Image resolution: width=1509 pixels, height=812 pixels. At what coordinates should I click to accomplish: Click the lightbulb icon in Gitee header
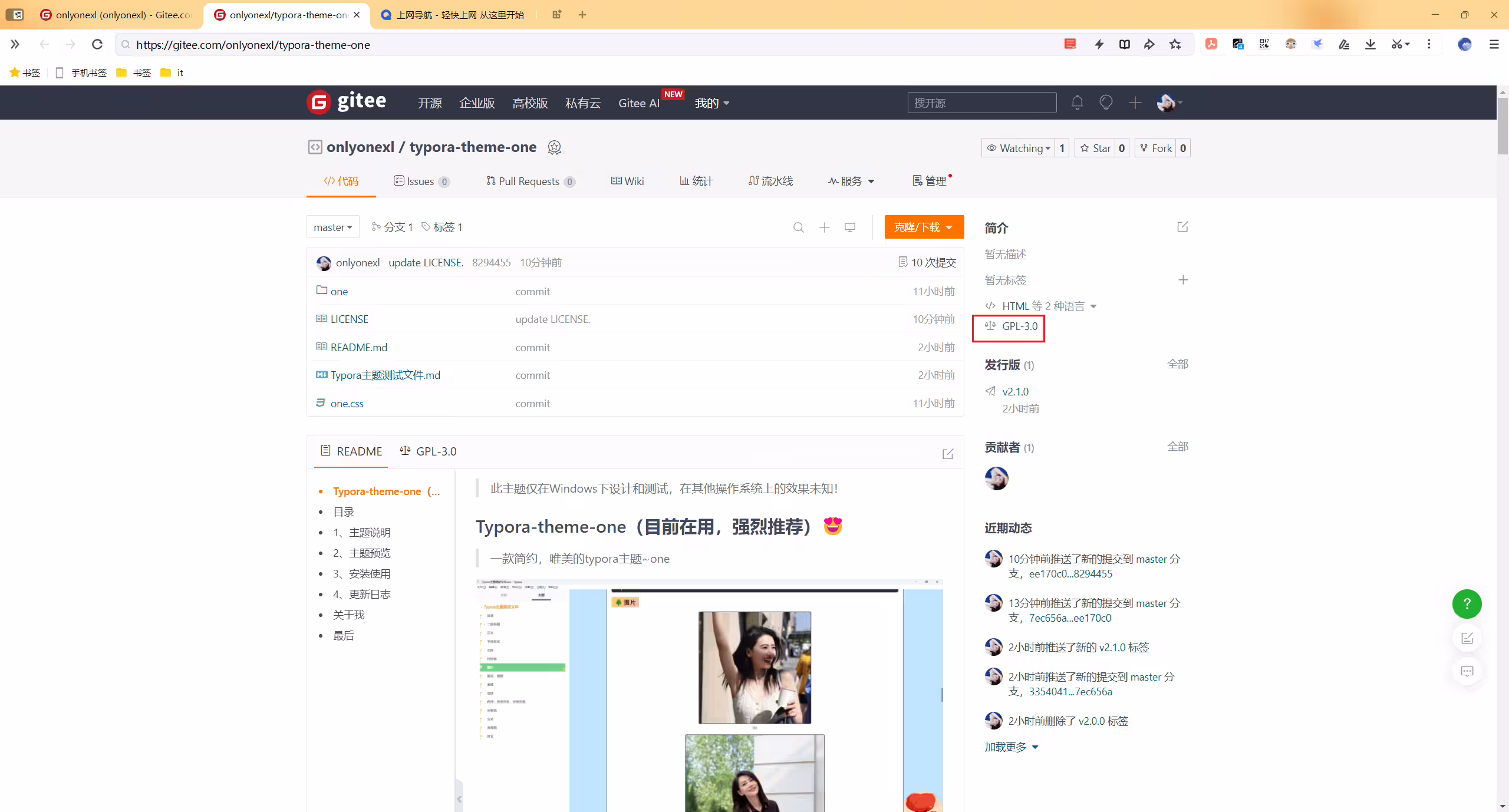[x=1106, y=103]
